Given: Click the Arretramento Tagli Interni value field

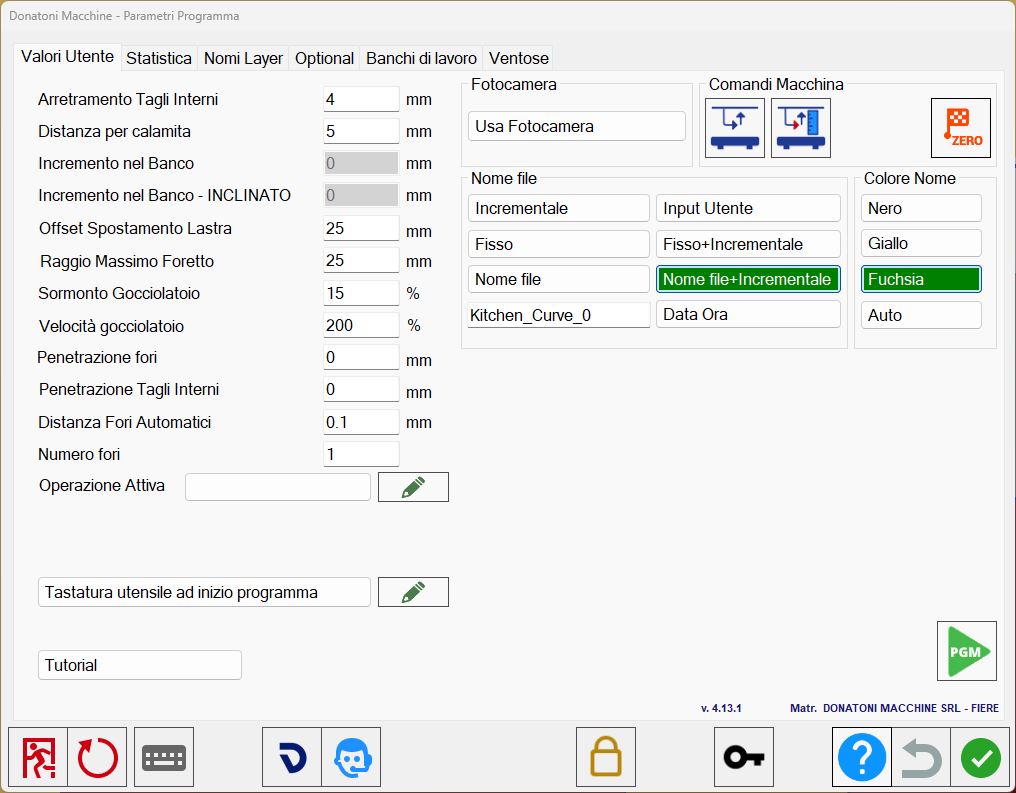Looking at the screenshot, I should (361, 99).
